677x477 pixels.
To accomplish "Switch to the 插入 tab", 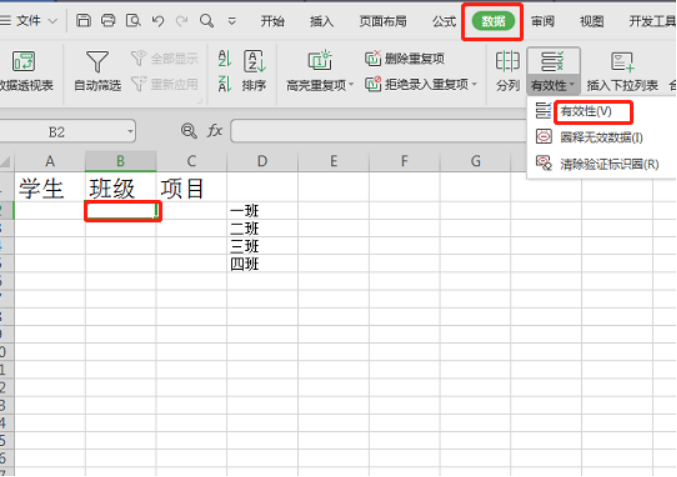I will tap(322, 21).
